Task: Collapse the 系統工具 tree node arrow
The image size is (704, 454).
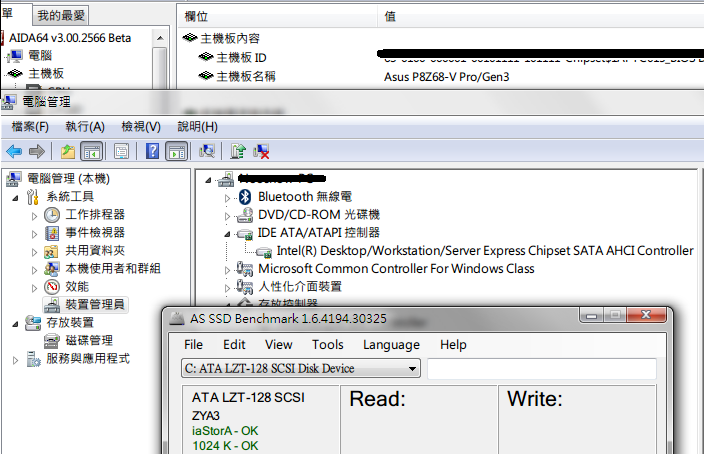Action: click(x=16, y=198)
